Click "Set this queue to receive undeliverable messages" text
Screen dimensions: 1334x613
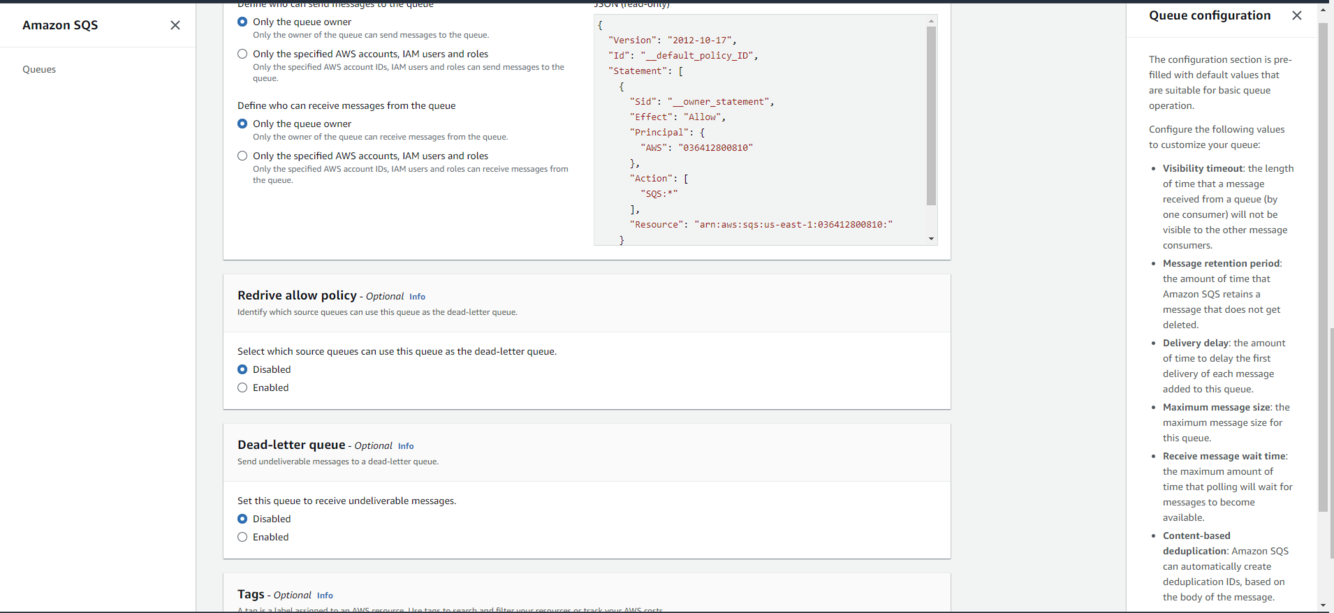tap(346, 501)
